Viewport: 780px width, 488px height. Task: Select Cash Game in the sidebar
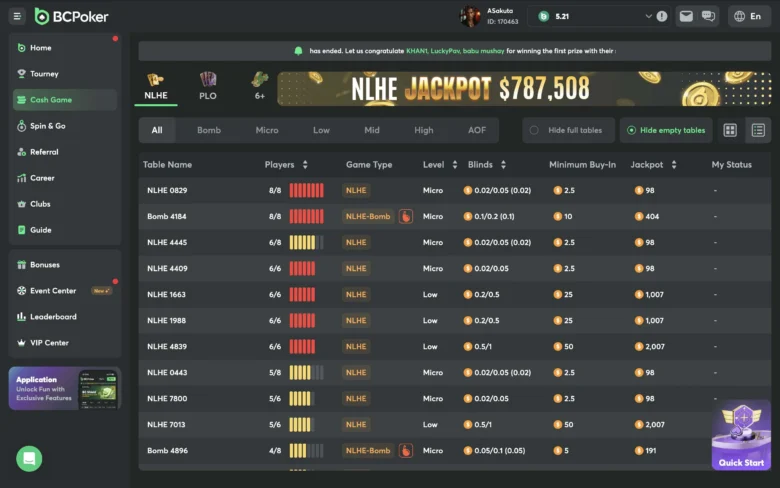(65, 100)
